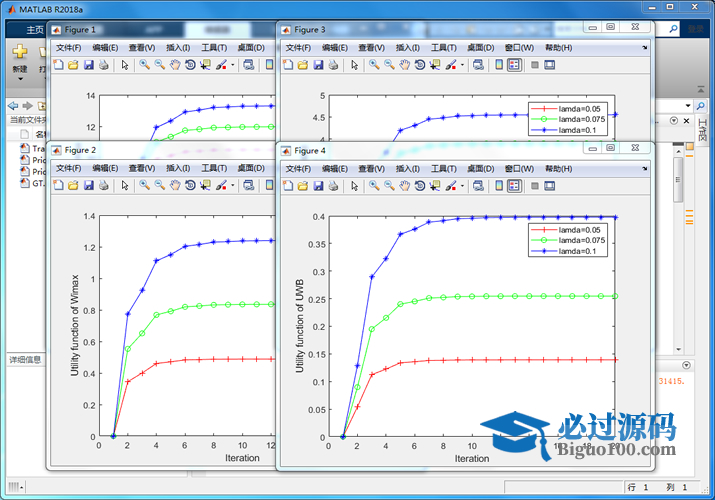The width and height of the screenshot is (715, 500).
Task: Open brush color dropdown arrow in Figure 4
Action: [462, 186]
